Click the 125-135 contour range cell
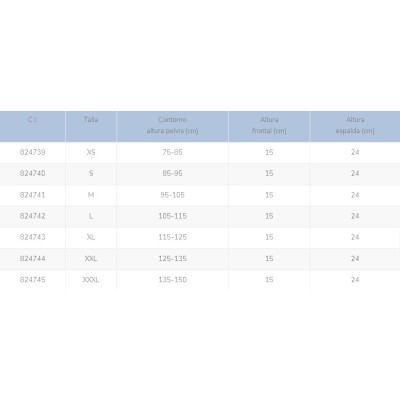Screen dimensions: 400x400 click(172, 258)
